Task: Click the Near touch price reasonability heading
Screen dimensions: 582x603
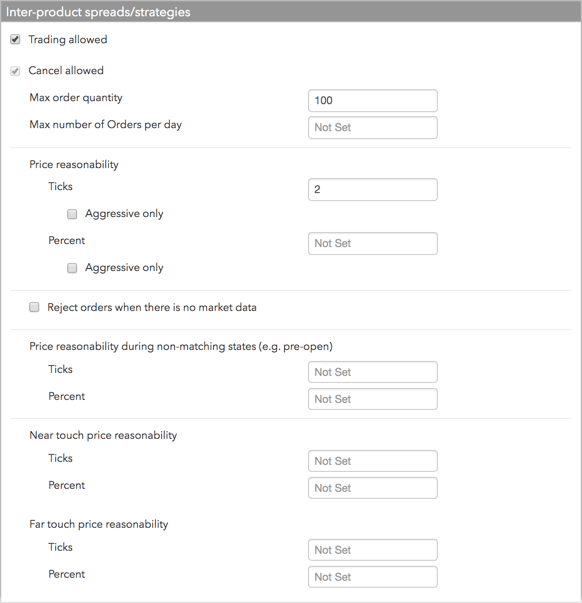Action: point(103,435)
